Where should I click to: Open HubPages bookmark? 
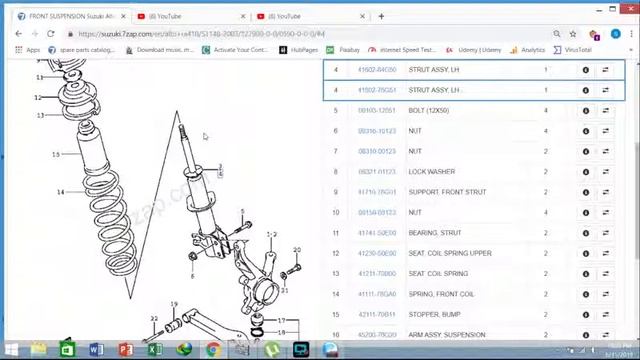click(x=298, y=50)
